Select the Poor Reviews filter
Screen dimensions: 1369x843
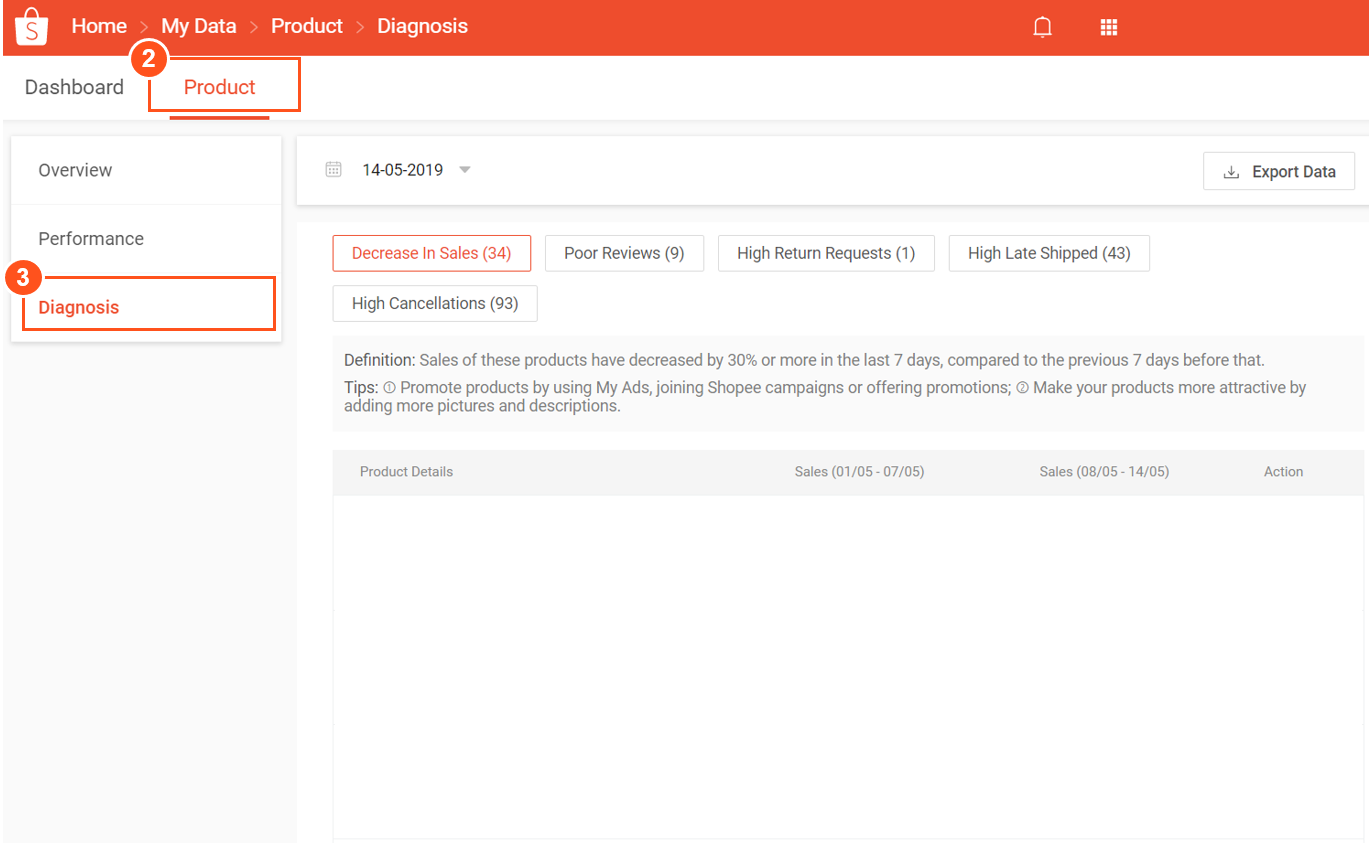624,253
